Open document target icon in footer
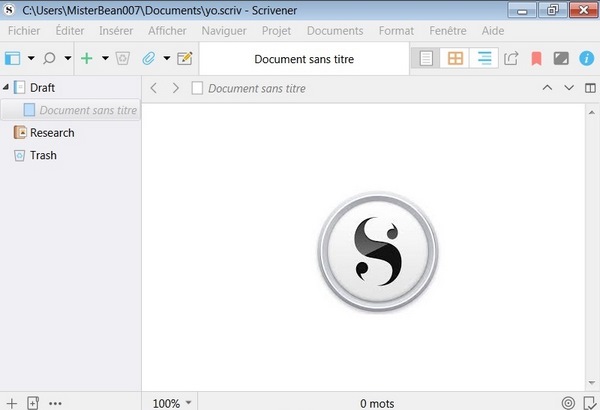The width and height of the screenshot is (600, 410). pyautogui.click(x=568, y=403)
